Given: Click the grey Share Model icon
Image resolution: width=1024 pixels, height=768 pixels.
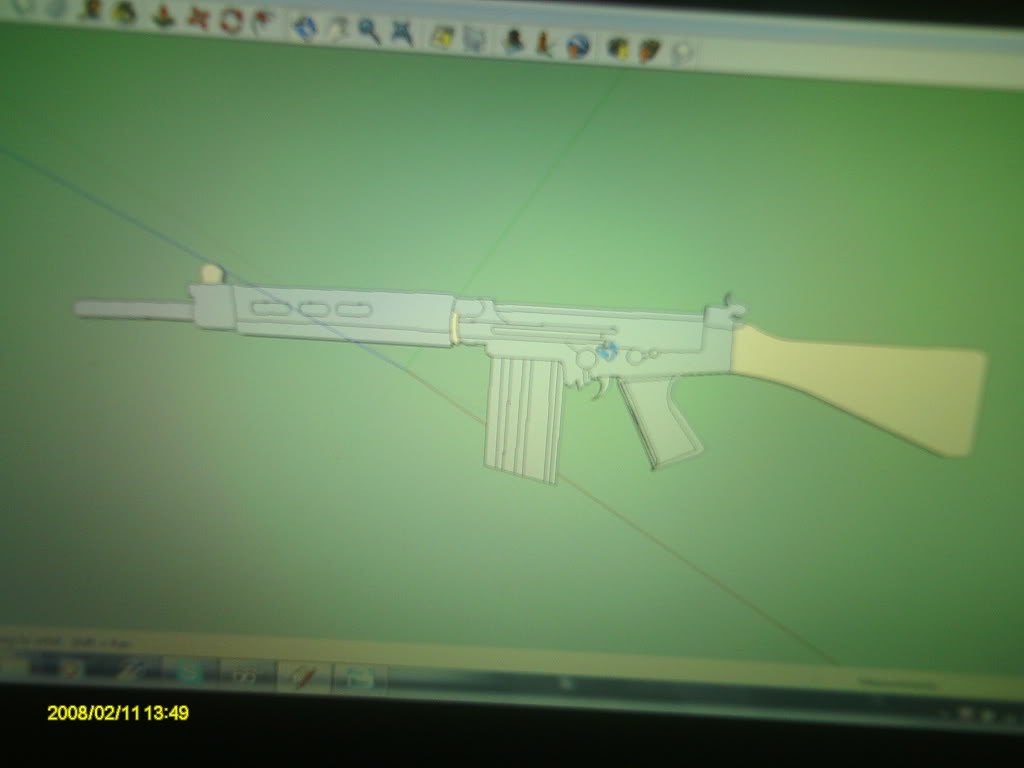Looking at the screenshot, I should pyautogui.click(x=475, y=39).
